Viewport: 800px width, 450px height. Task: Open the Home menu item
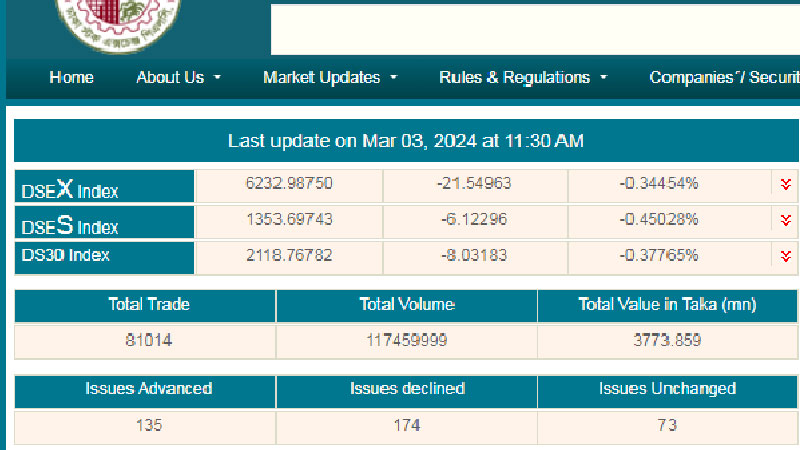72,78
